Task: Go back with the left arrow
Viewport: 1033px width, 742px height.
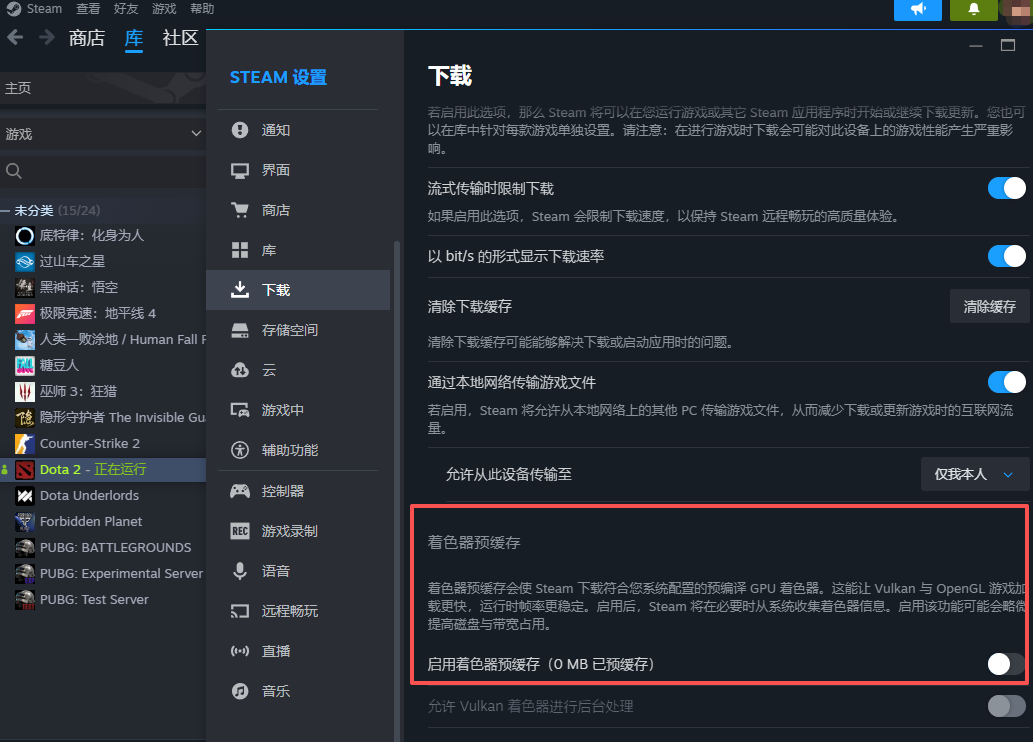Action: point(15,38)
